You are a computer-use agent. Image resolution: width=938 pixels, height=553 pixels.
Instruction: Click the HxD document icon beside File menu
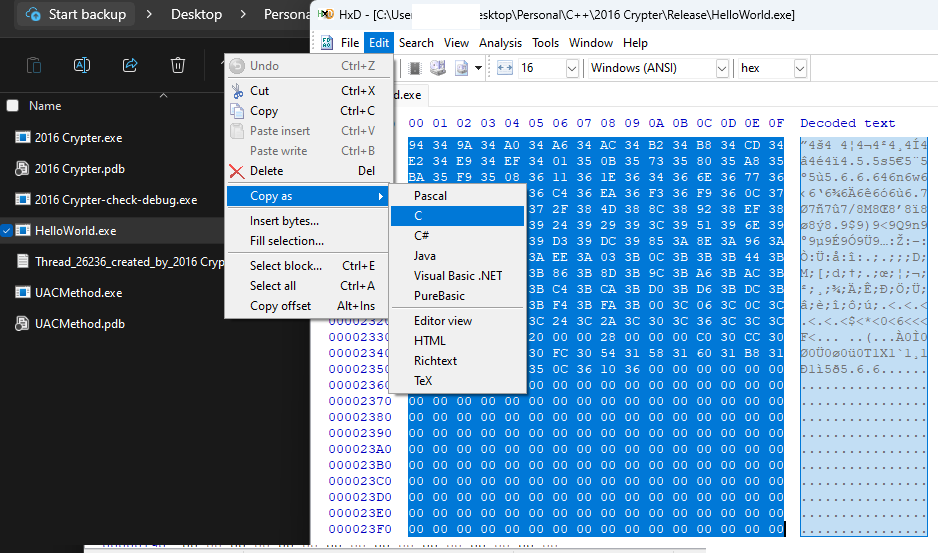coord(327,42)
